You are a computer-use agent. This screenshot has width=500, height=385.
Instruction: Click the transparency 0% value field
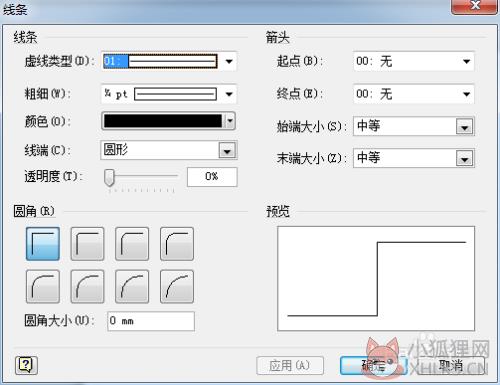pyautogui.click(x=212, y=177)
